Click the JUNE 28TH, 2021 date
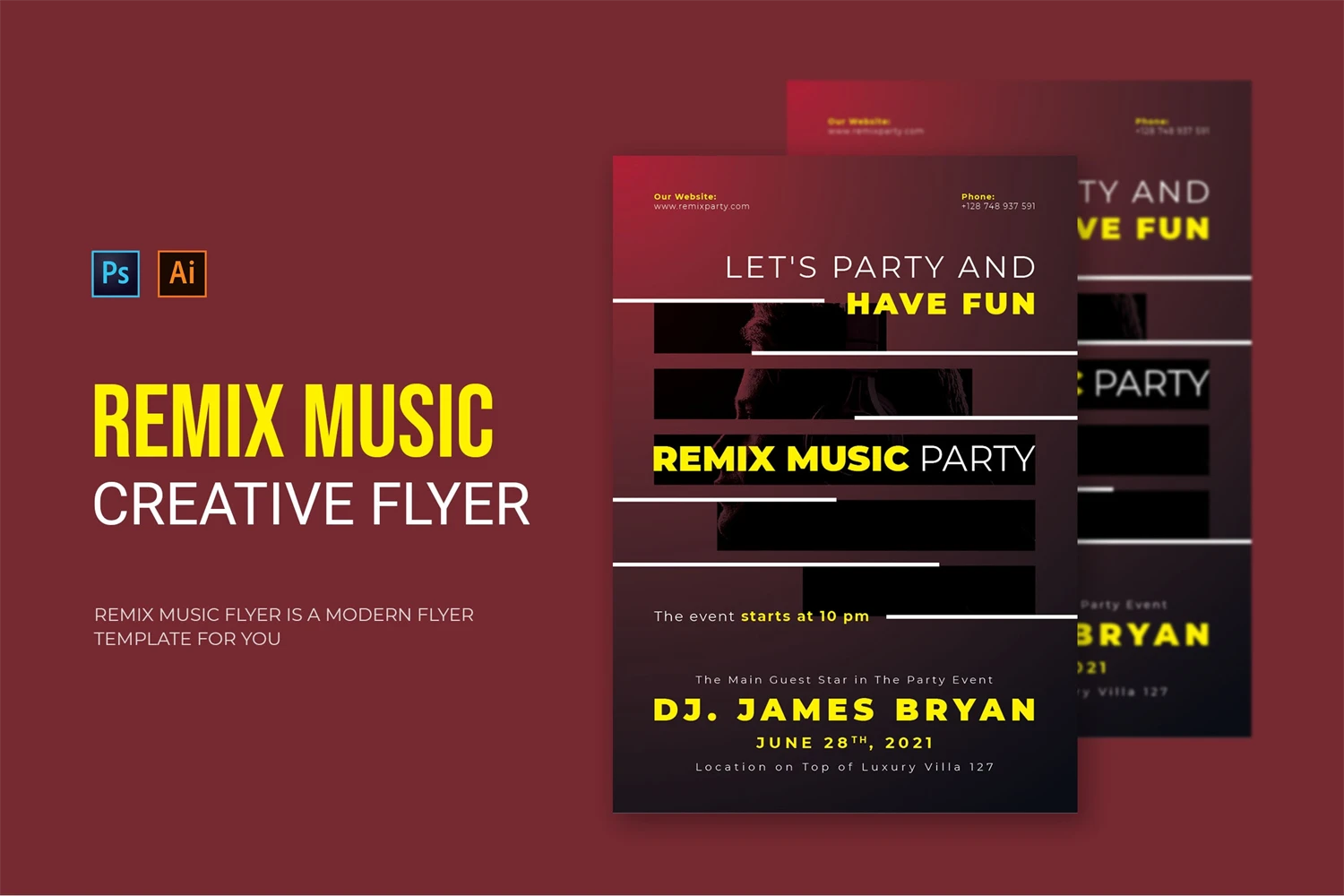The image size is (1344, 896). coord(844,743)
